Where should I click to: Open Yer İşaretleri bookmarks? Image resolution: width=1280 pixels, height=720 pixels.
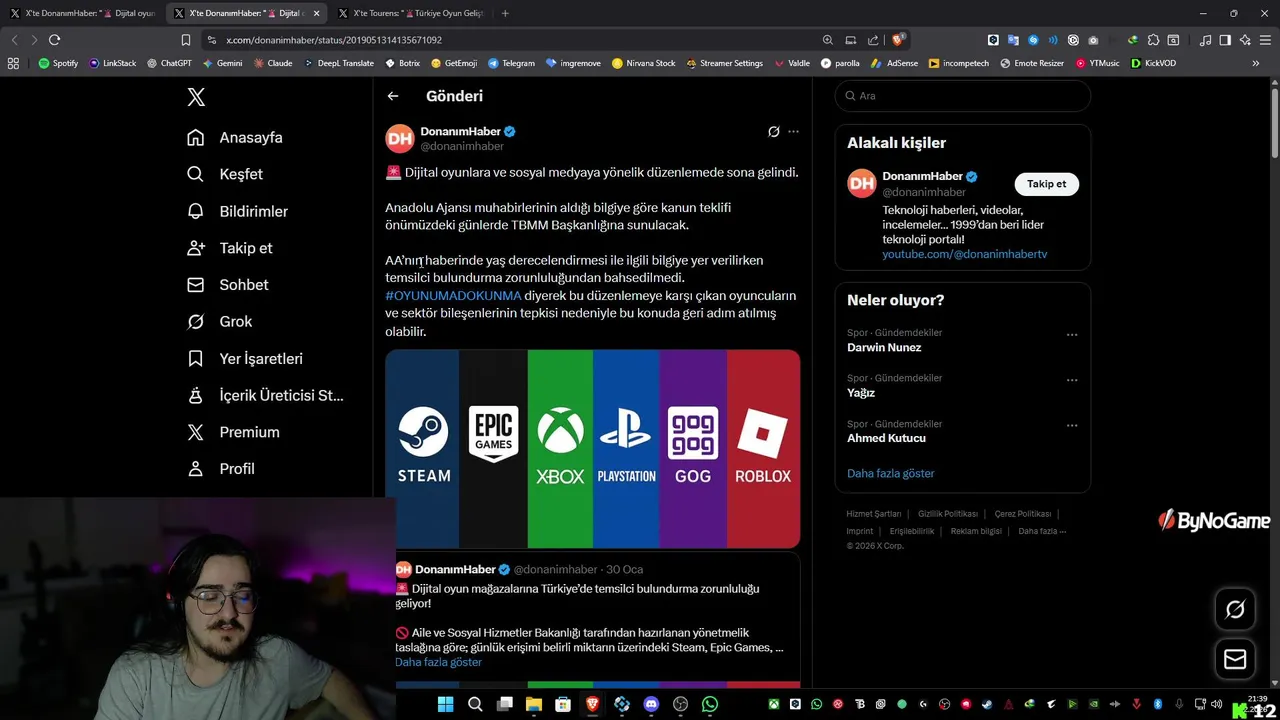[244, 358]
